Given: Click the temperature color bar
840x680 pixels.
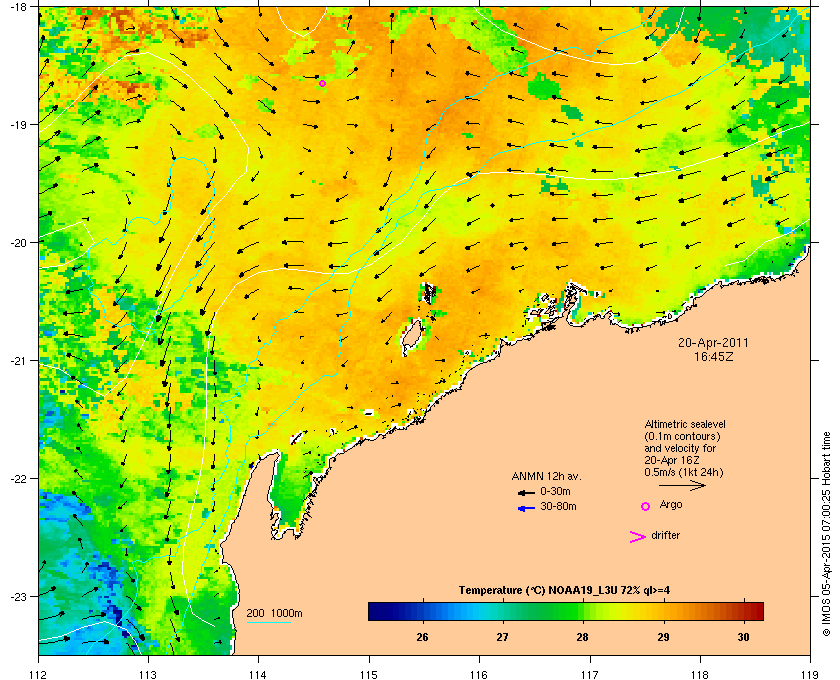Looking at the screenshot, I should click(x=566, y=611).
